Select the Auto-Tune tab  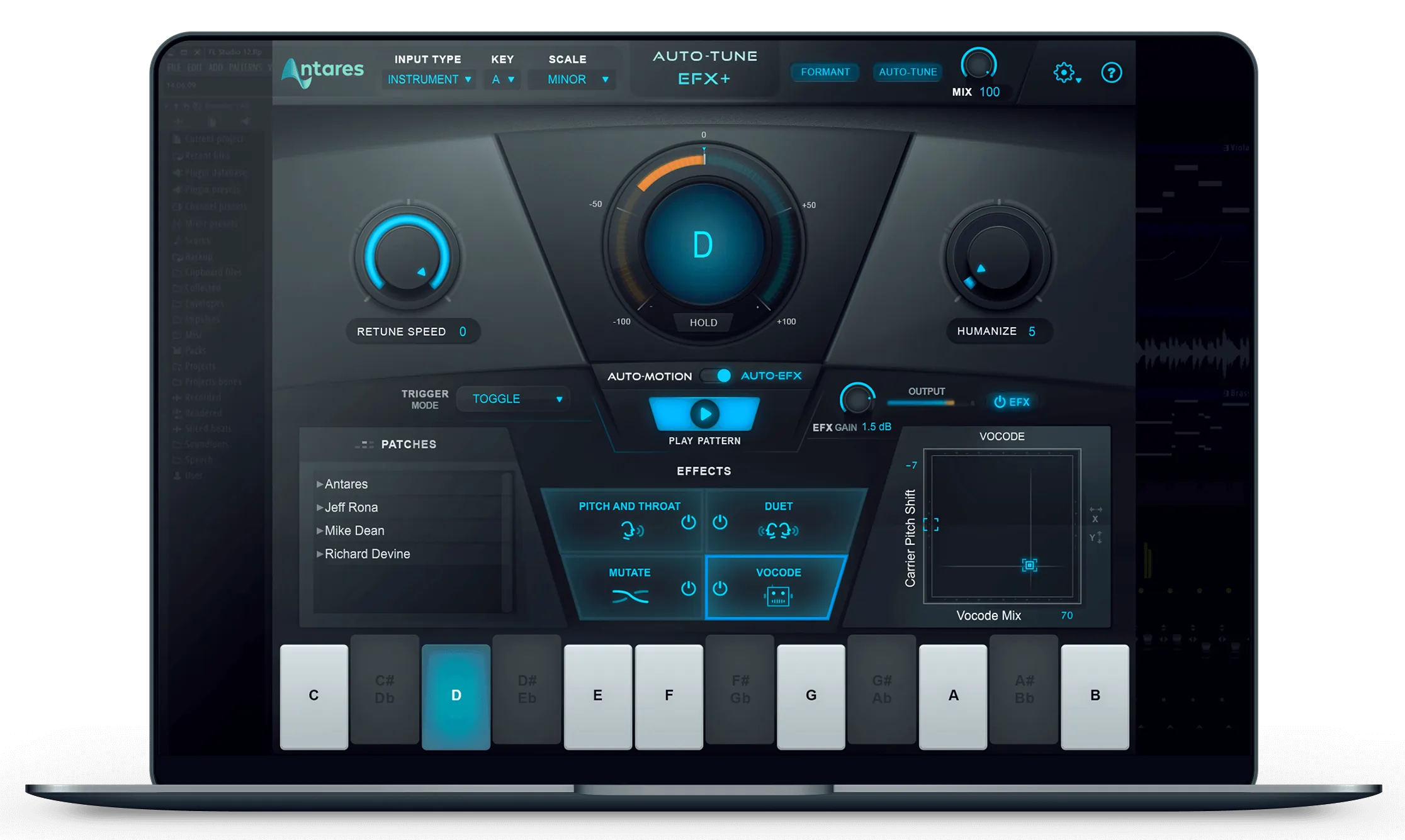(x=908, y=72)
